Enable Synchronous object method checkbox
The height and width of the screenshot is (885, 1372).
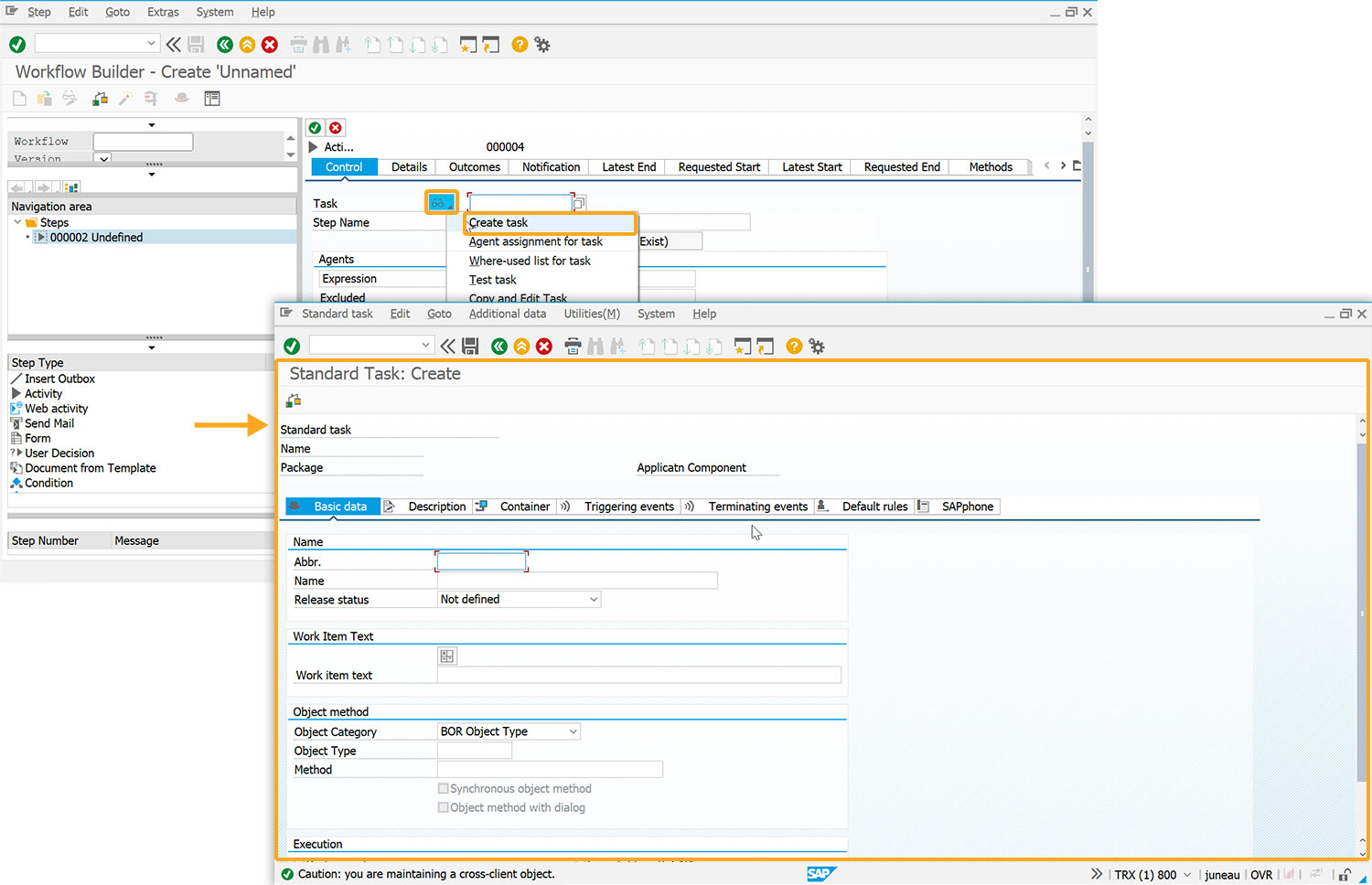point(444,789)
